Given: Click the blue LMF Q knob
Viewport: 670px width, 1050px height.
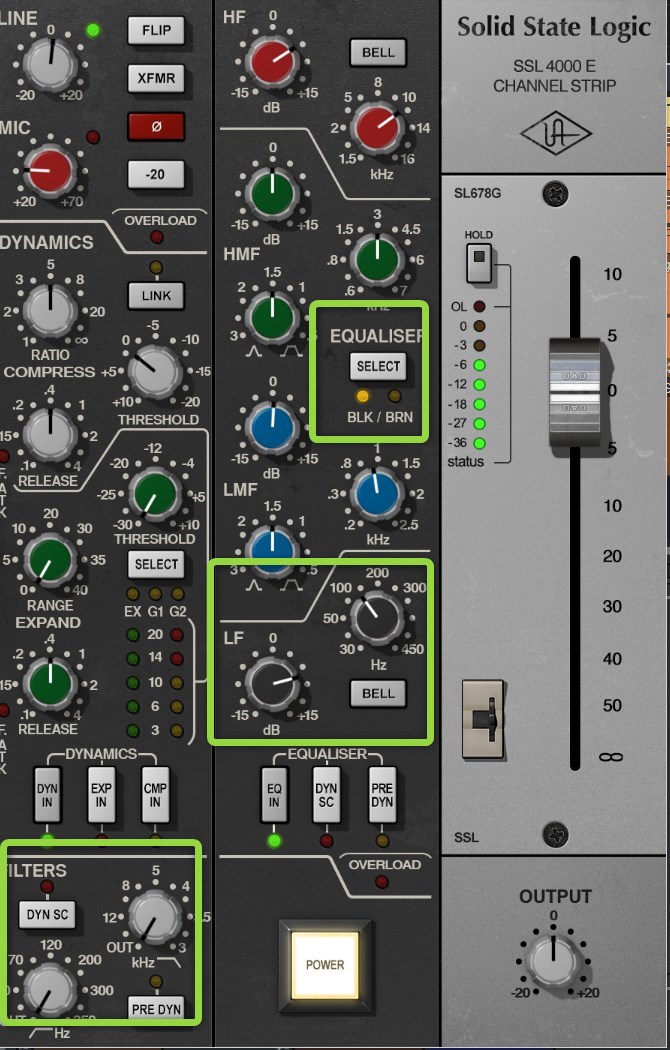Looking at the screenshot, I should tap(272, 550).
